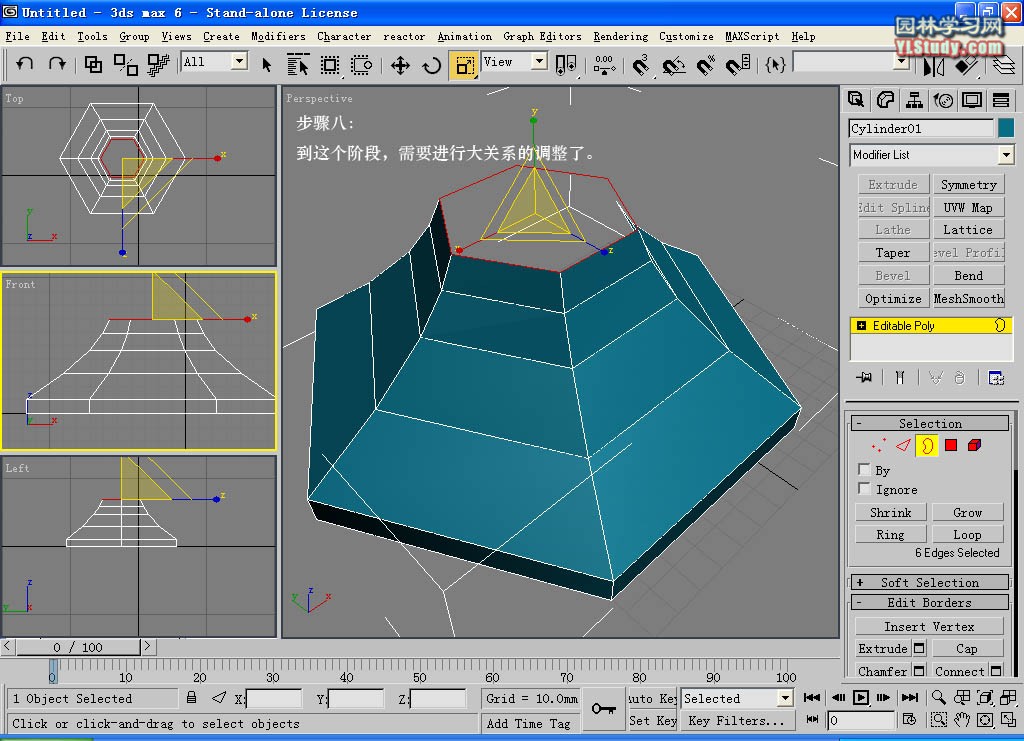Click the 0 / 100 time slider

78,647
